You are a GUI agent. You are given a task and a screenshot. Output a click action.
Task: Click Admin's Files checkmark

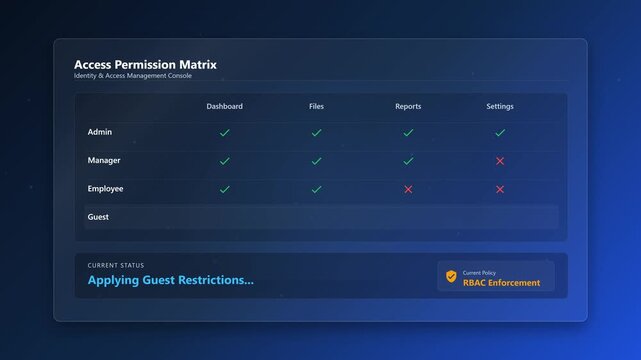pos(316,133)
